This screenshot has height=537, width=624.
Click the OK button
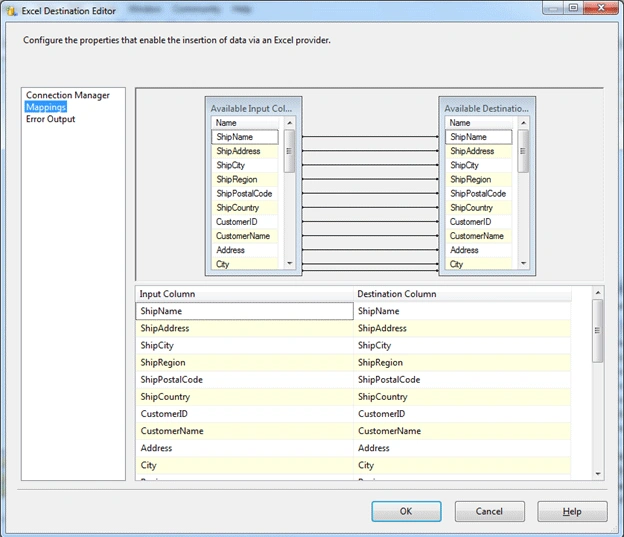pyautogui.click(x=406, y=511)
